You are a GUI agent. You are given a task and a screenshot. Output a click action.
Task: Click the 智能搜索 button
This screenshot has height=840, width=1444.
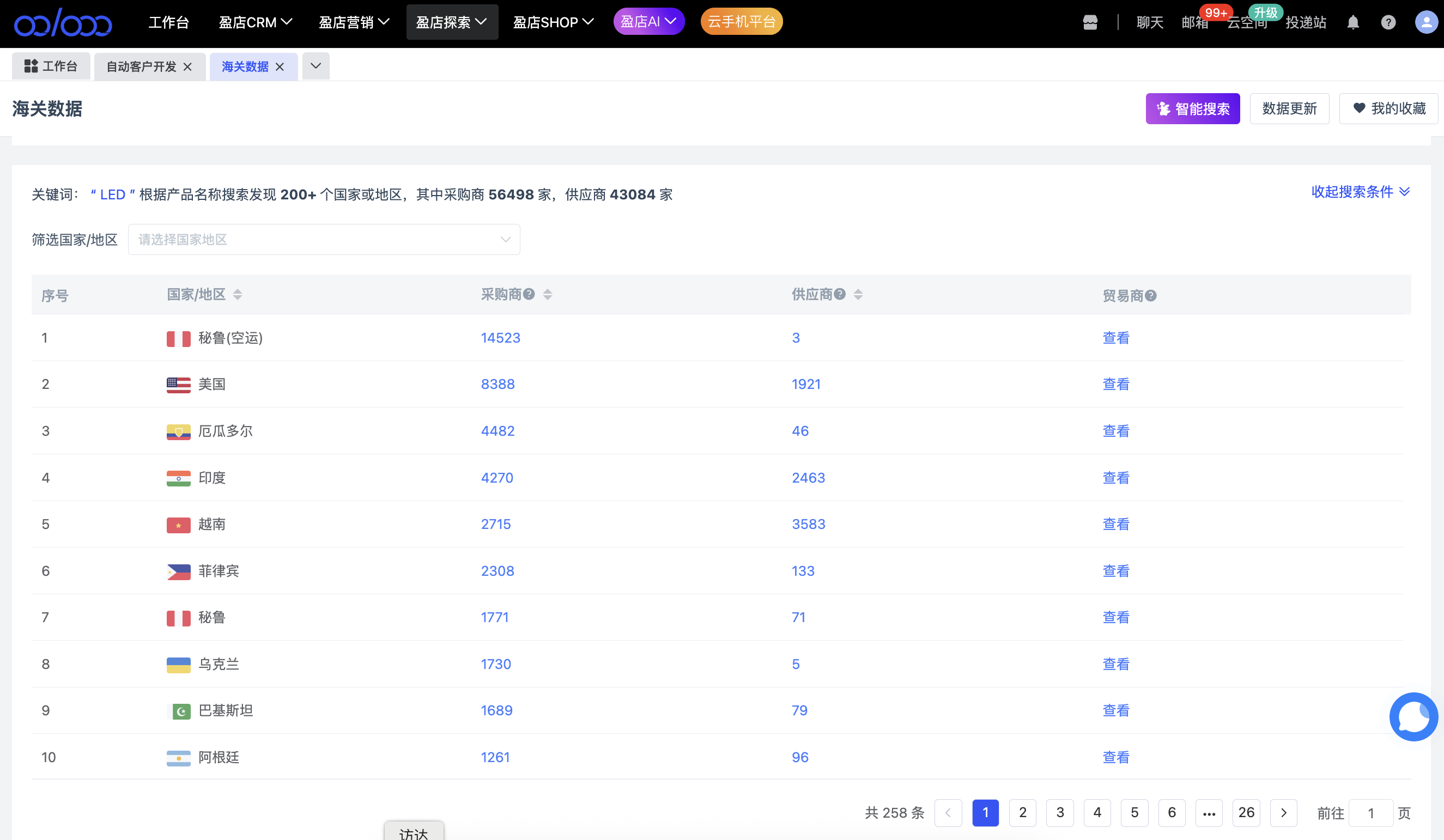[x=1192, y=108]
